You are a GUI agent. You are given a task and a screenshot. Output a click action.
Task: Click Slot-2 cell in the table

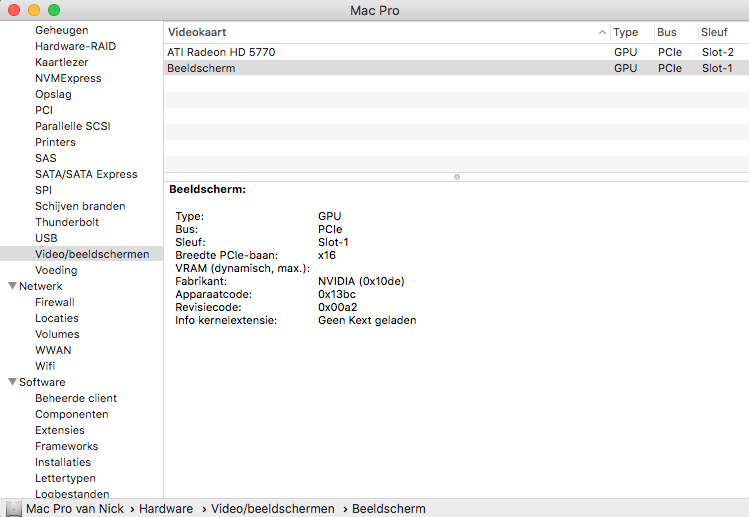tap(717, 52)
